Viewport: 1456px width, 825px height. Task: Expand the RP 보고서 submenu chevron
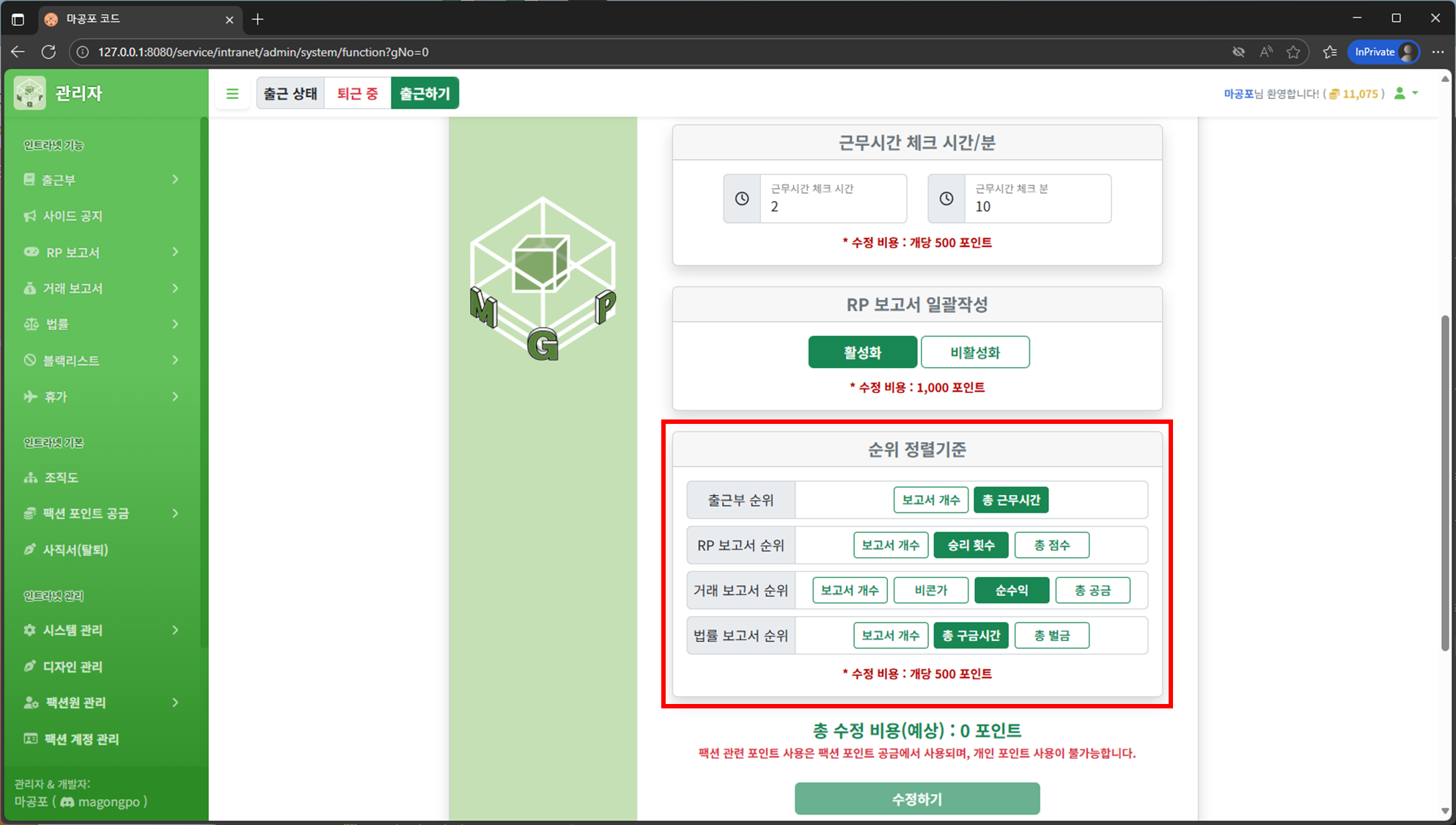click(175, 252)
